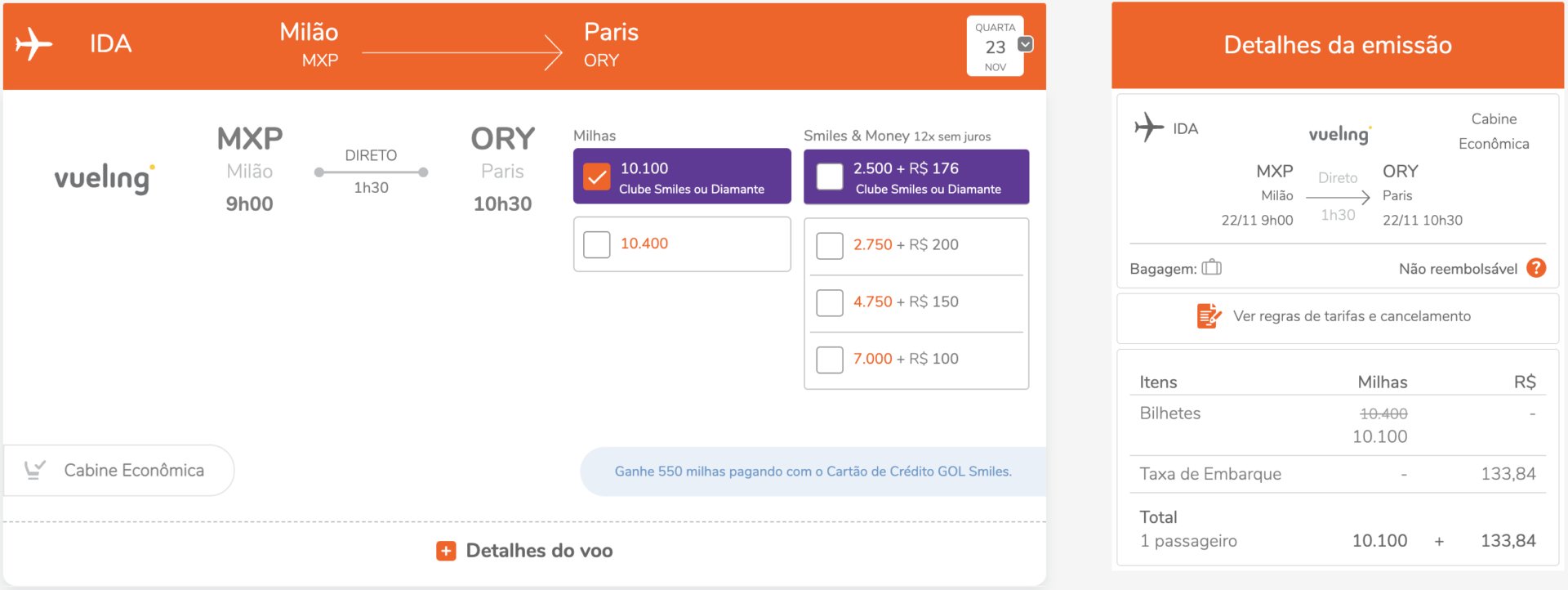
Task: Click the orange question mark help icon
Action: coord(1535,268)
